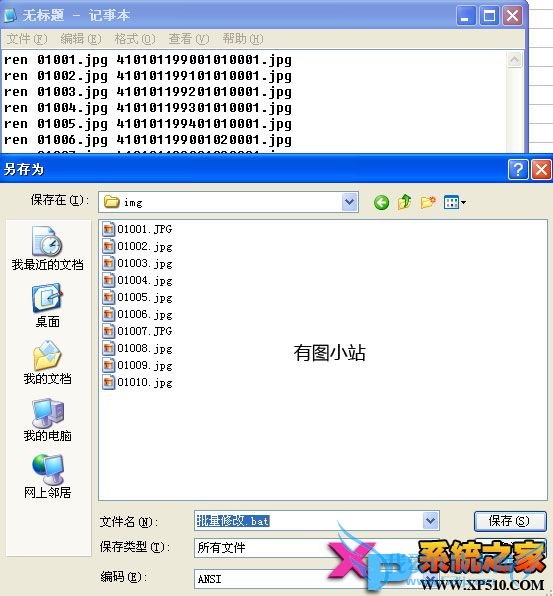Open Notepad File (文件) menu

[x=27, y=39]
